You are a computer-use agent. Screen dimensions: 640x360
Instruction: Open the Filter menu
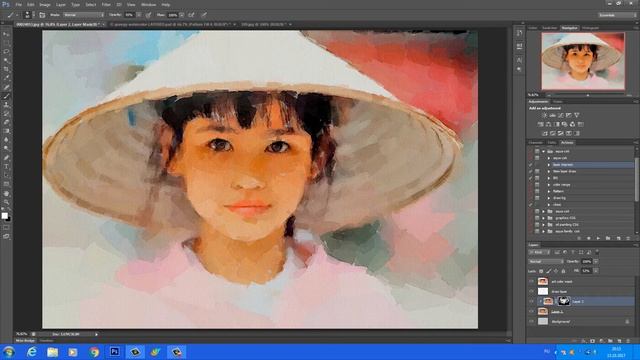(x=106, y=4)
